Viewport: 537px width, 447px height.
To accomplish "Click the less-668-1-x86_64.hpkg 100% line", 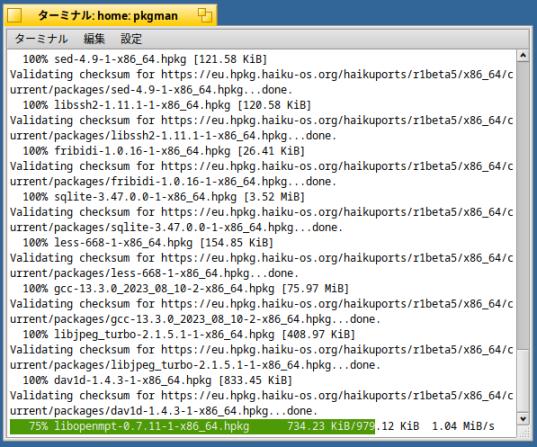I will tap(148, 243).
